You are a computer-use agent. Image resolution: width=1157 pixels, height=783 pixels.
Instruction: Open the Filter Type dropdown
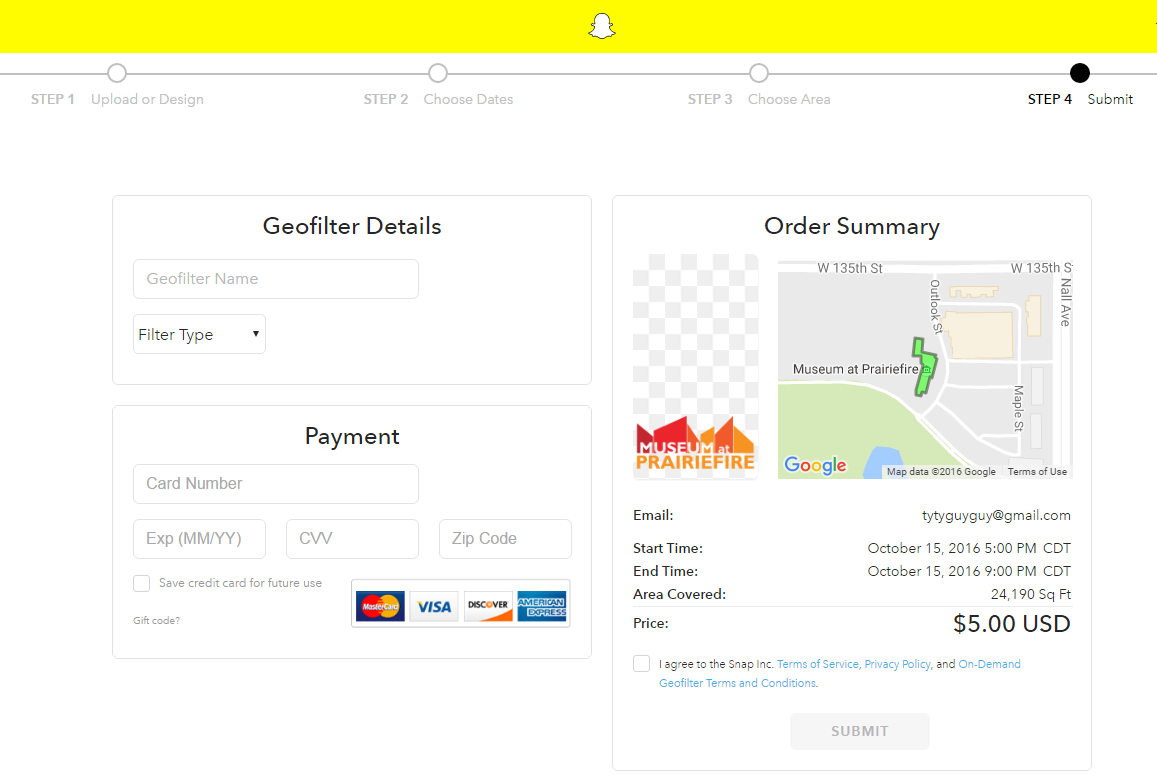pyautogui.click(x=199, y=333)
